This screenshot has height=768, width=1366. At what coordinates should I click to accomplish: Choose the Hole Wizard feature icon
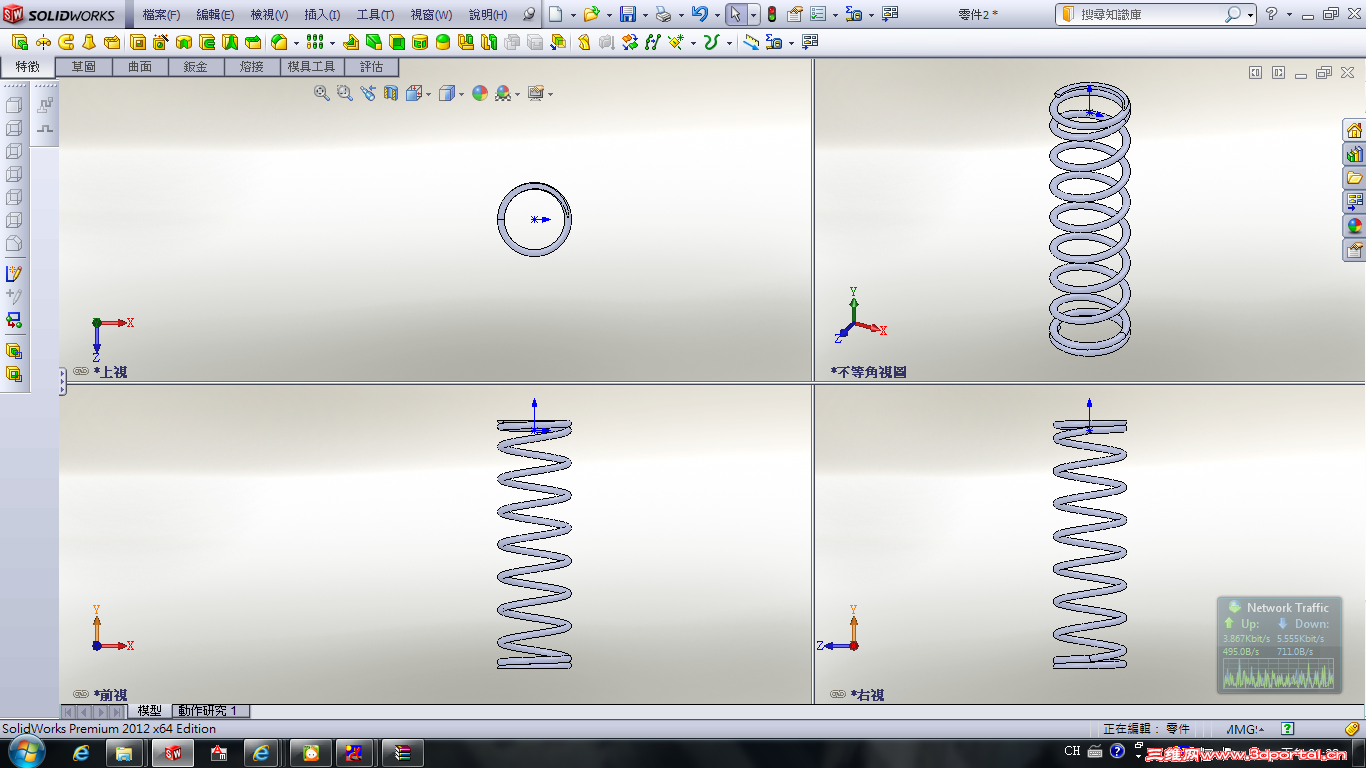pos(161,42)
